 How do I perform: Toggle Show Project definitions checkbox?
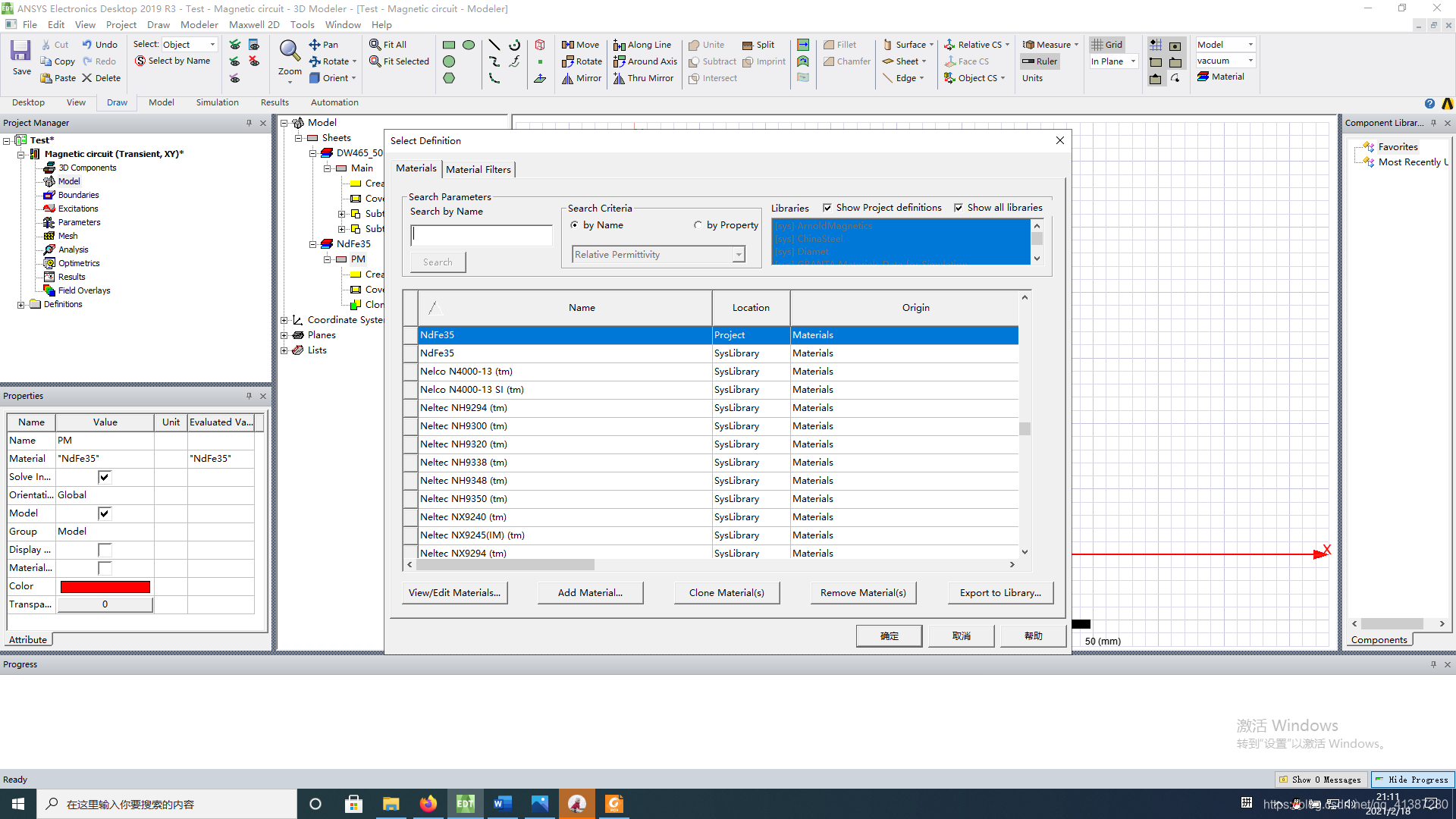click(x=827, y=208)
